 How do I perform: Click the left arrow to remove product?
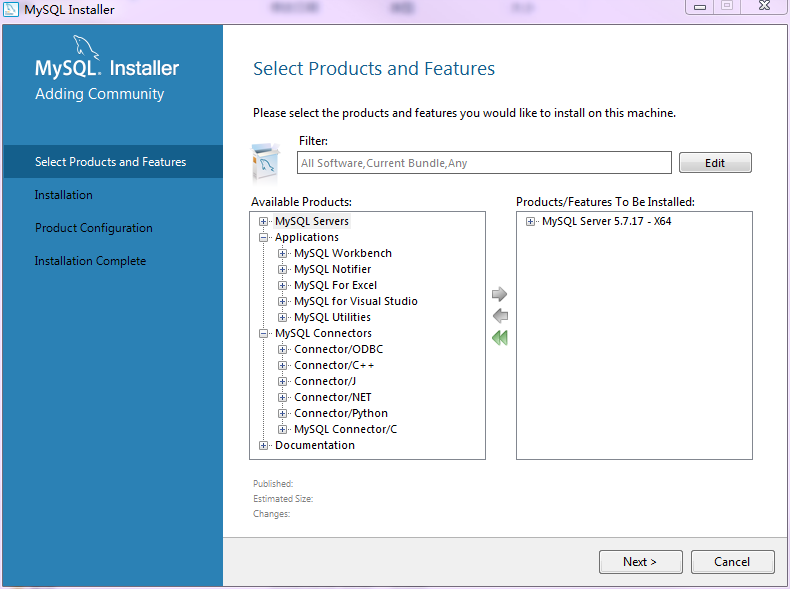click(500, 316)
